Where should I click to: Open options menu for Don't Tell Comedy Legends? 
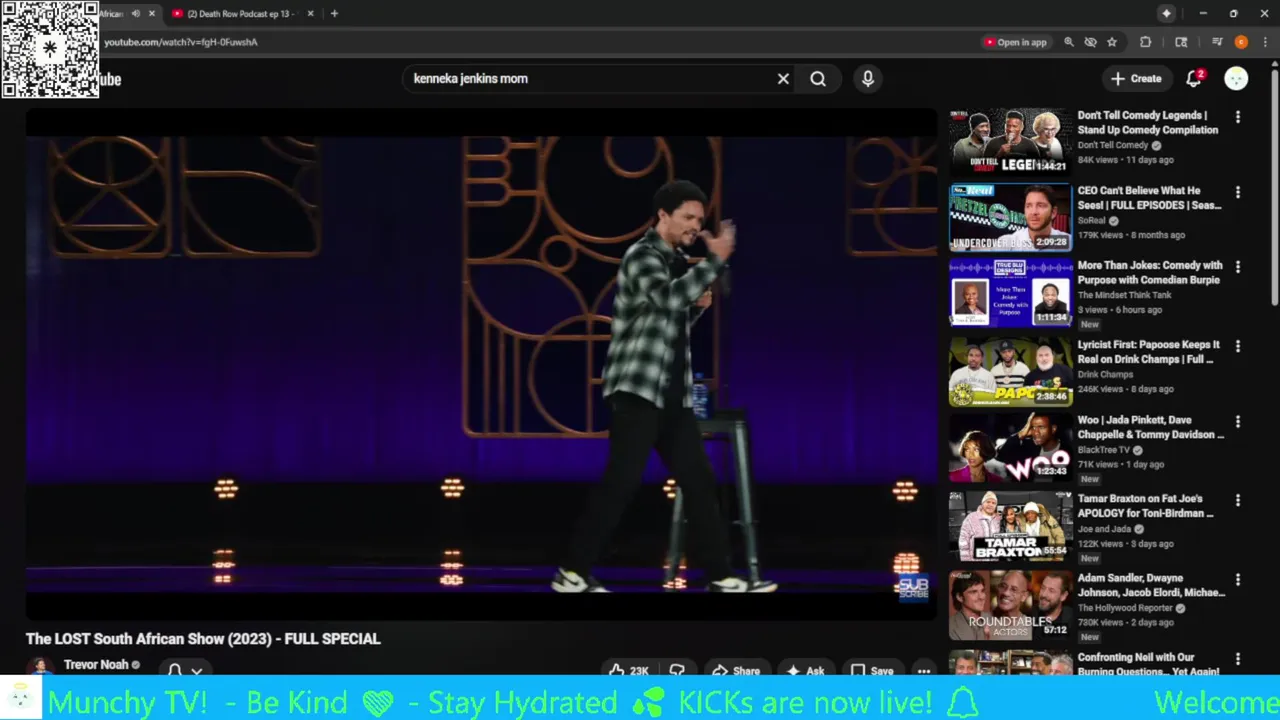pos(1238,117)
